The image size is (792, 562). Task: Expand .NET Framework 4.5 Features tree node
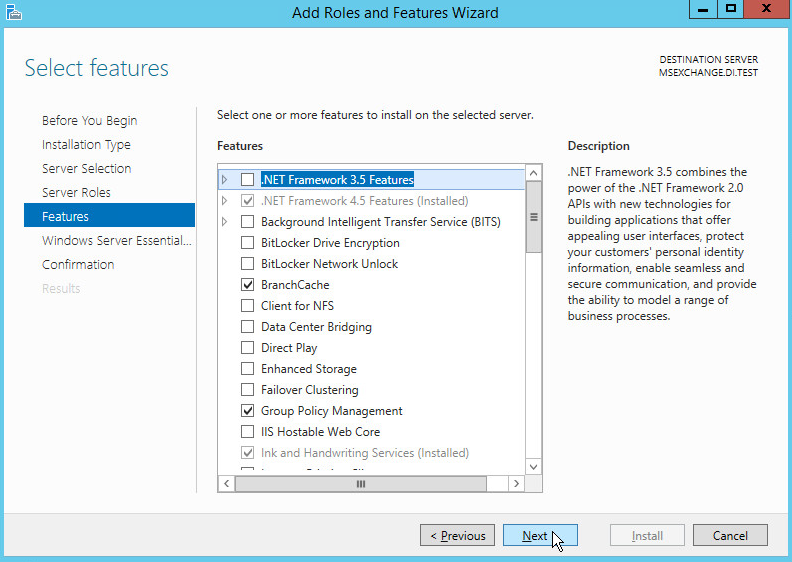tap(225, 201)
